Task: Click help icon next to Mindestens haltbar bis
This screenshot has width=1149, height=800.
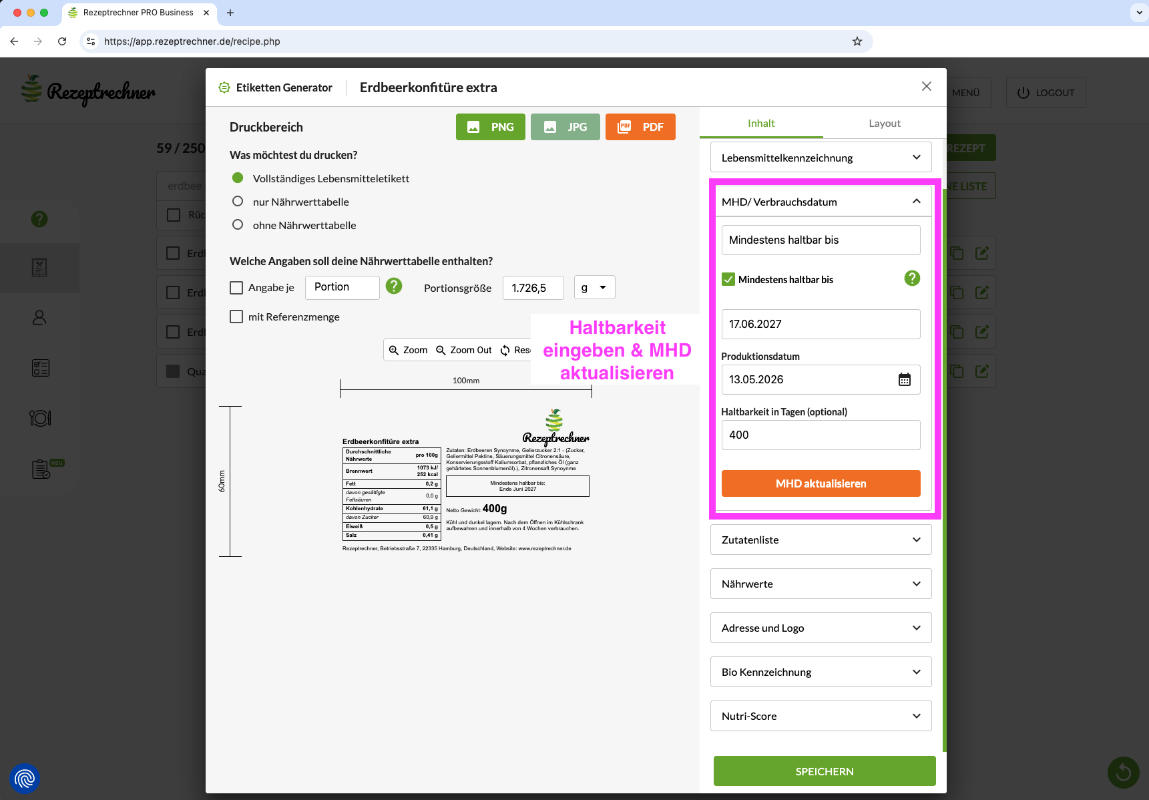Action: coord(912,278)
